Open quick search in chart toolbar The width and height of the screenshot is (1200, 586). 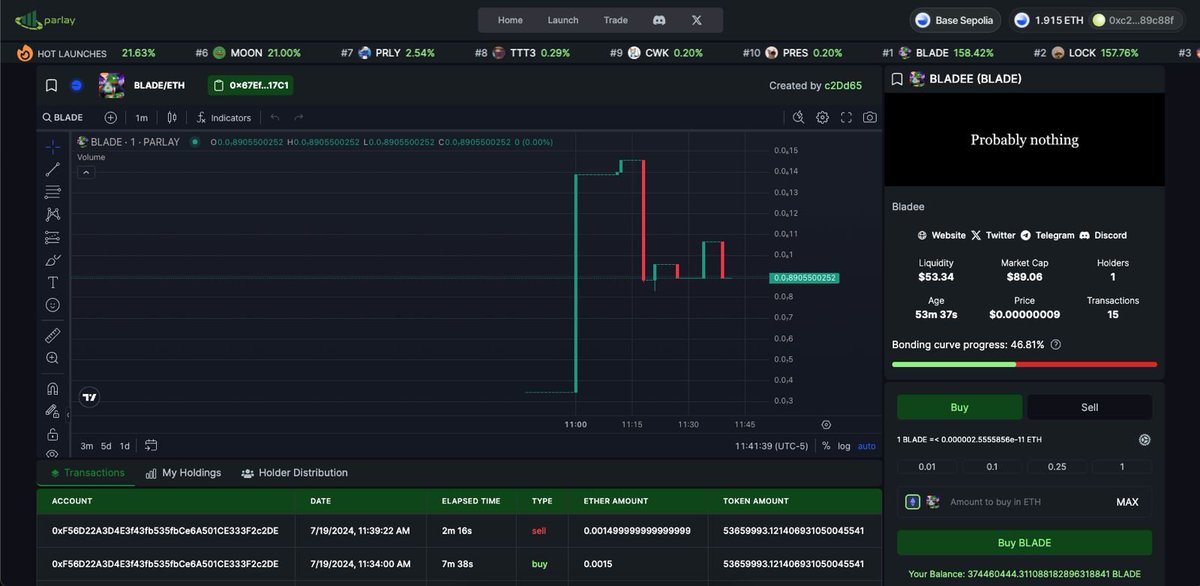tap(798, 117)
